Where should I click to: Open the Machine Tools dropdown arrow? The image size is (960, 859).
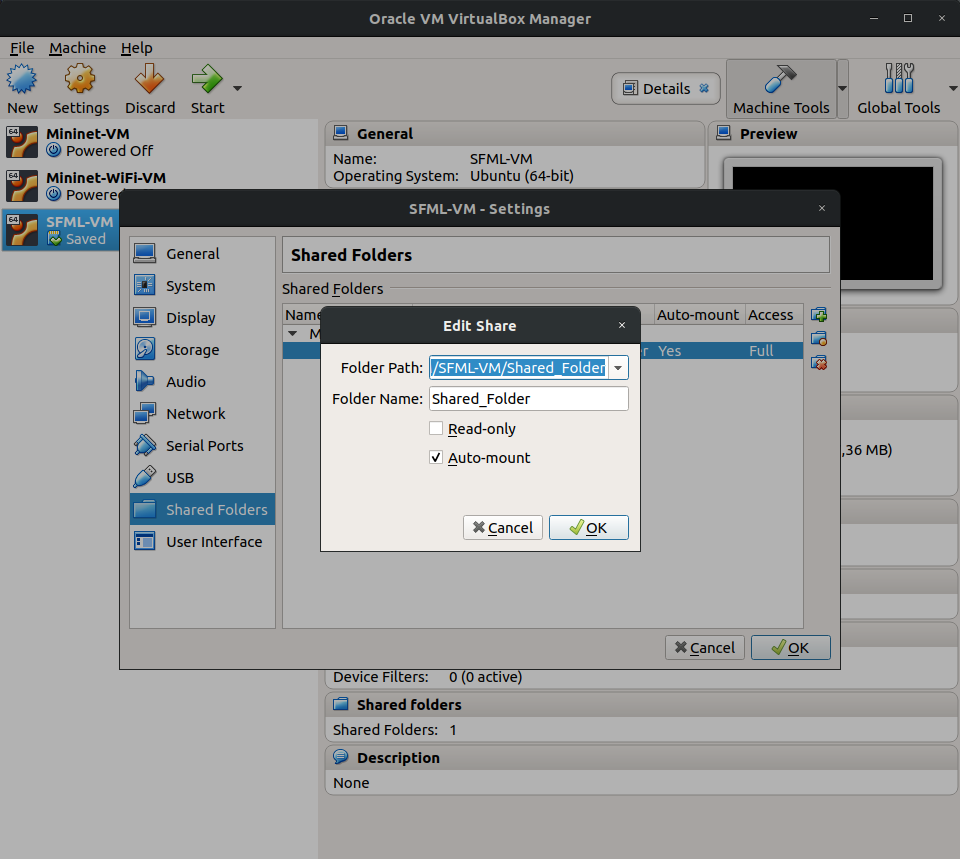point(843,88)
